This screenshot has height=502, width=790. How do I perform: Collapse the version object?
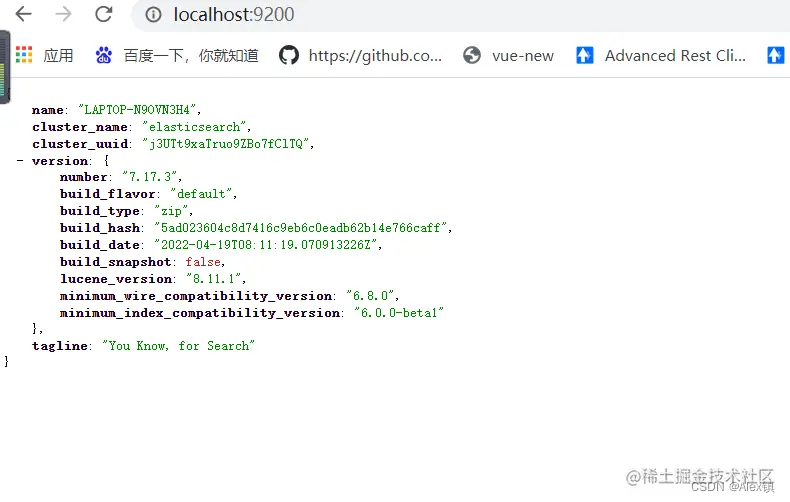pyautogui.click(x=20, y=161)
